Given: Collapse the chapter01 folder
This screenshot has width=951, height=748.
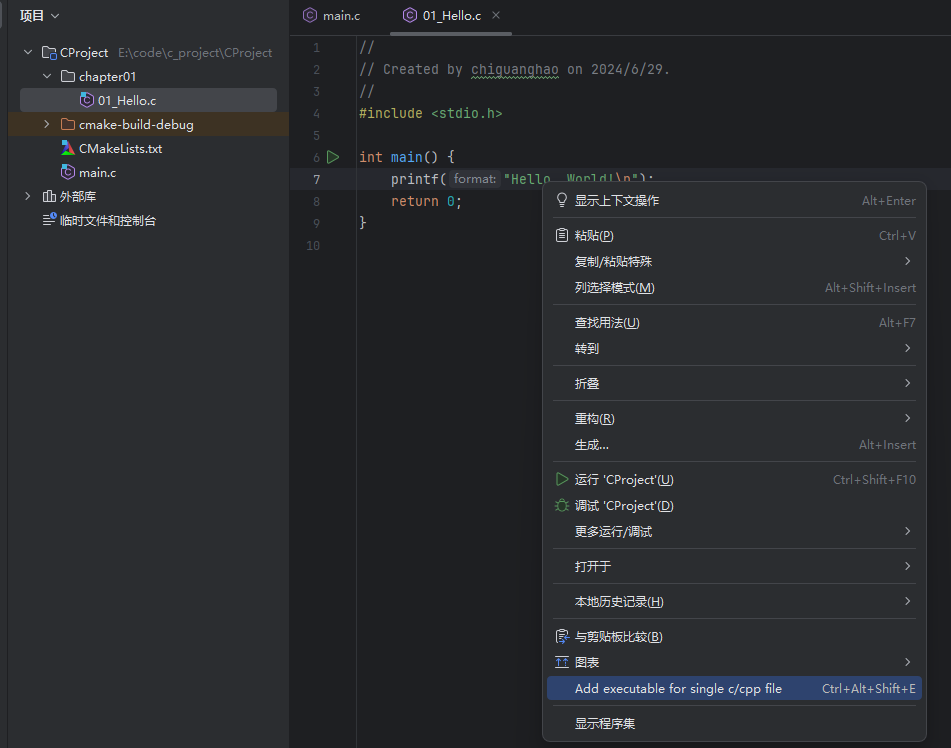Looking at the screenshot, I should (x=47, y=77).
